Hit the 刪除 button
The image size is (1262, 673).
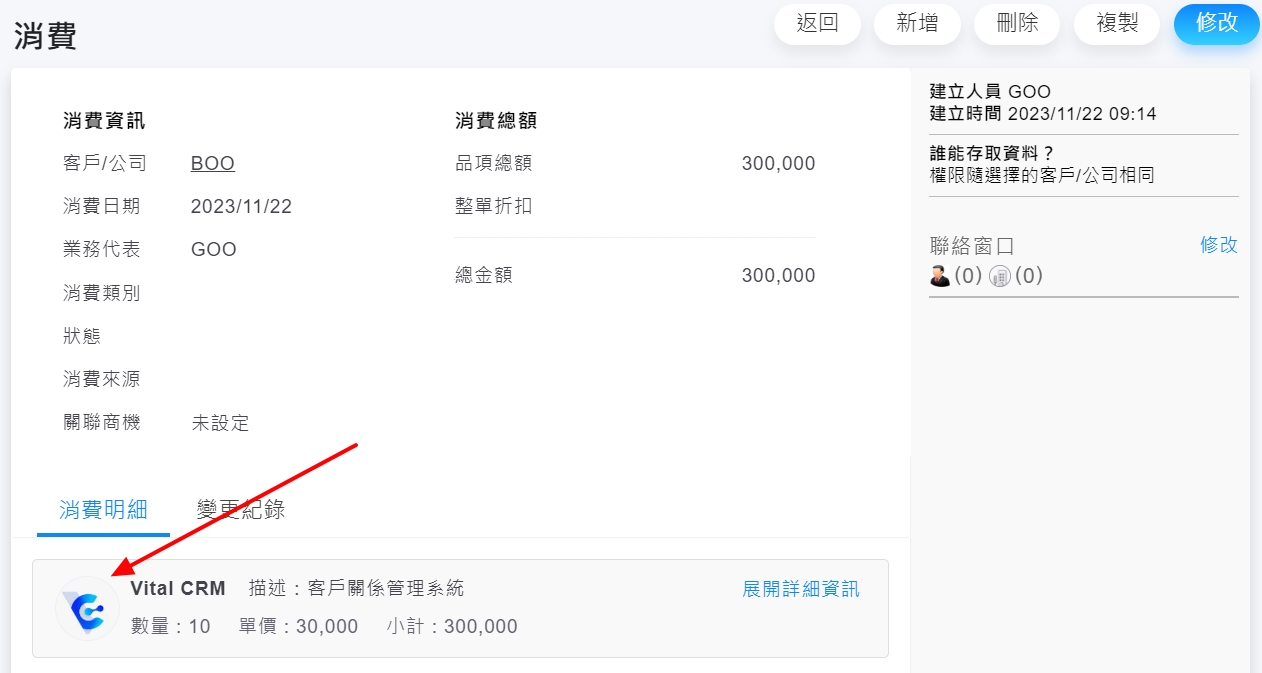(1017, 24)
